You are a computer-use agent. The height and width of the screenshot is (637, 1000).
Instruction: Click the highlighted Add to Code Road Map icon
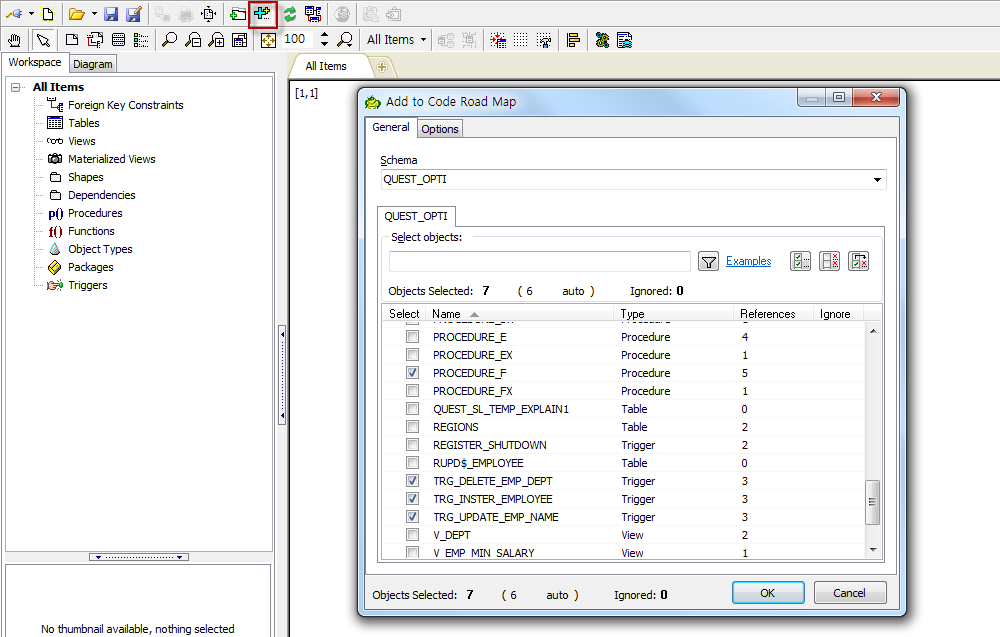pos(262,14)
